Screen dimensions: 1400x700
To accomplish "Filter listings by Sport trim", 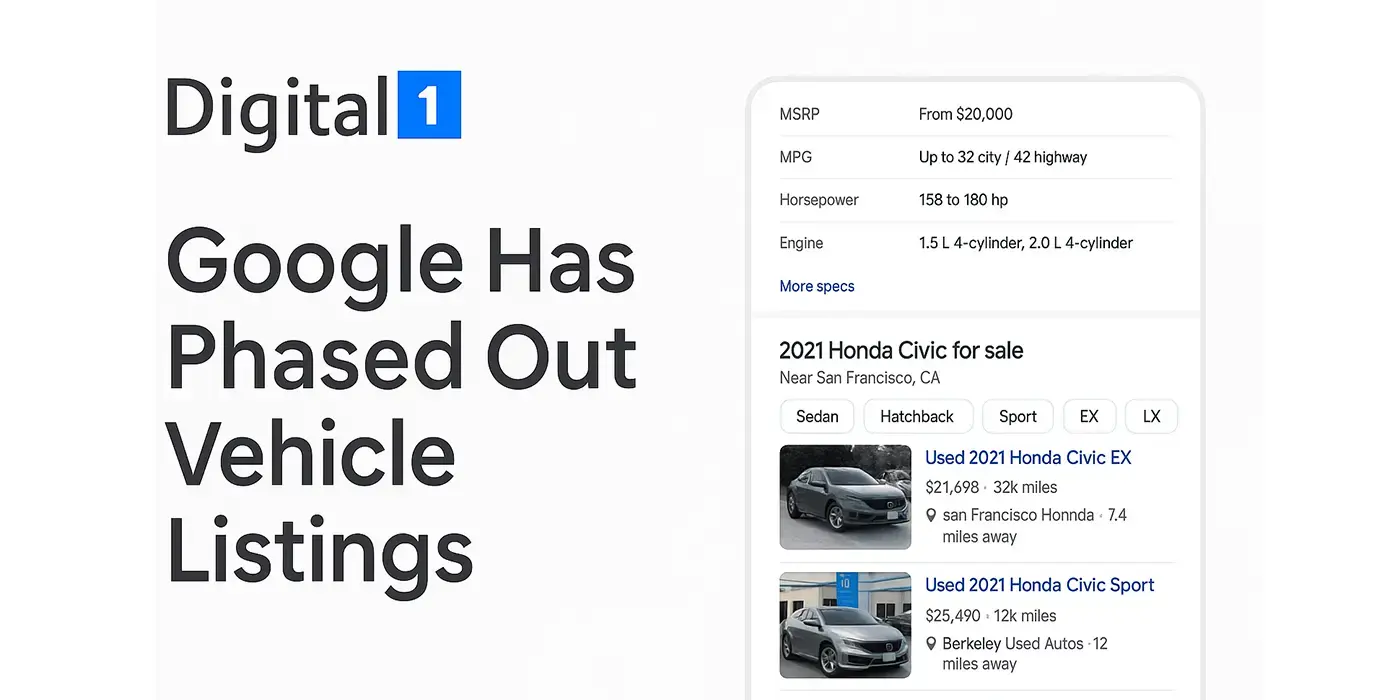I will 1017,417.
